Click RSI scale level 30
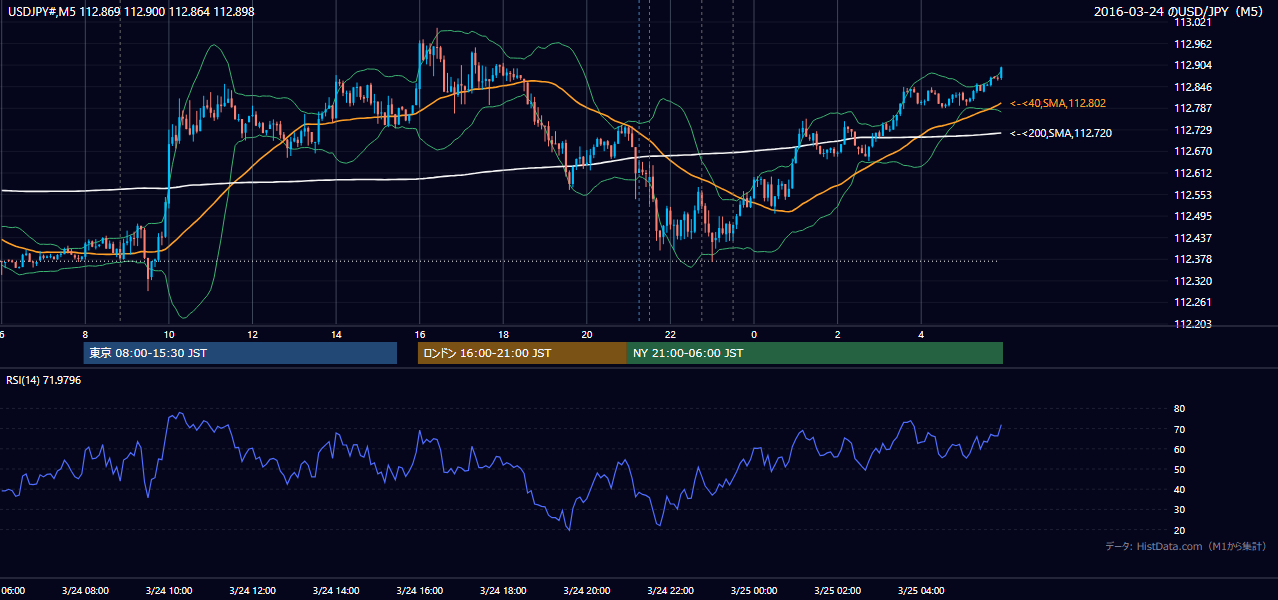Screen dimensions: 1278x600 (x=1179, y=510)
